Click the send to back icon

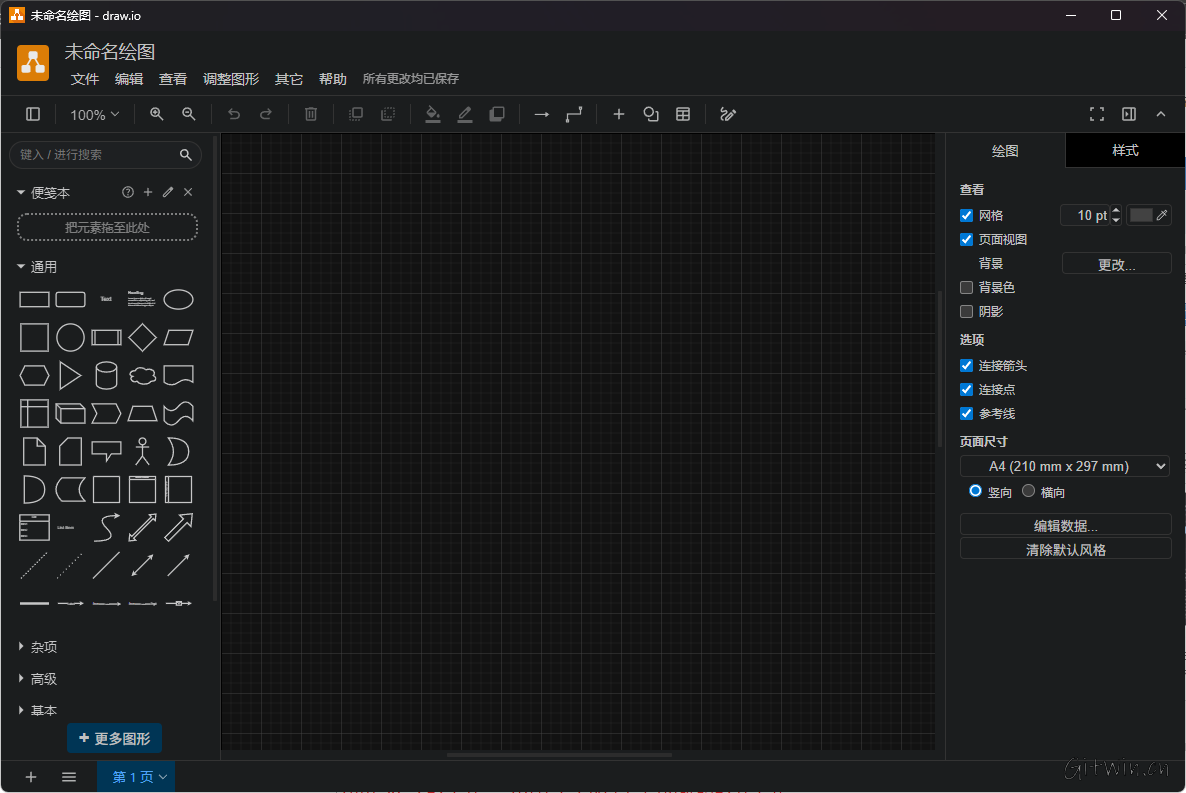tap(388, 114)
